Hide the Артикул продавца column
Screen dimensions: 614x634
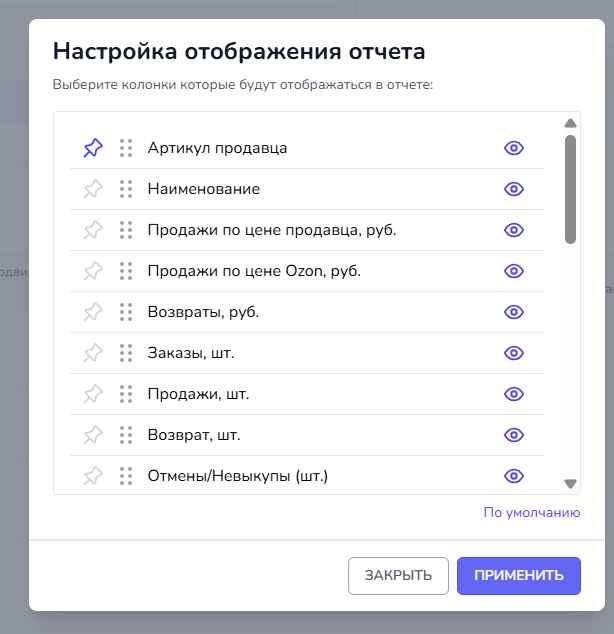coord(514,148)
